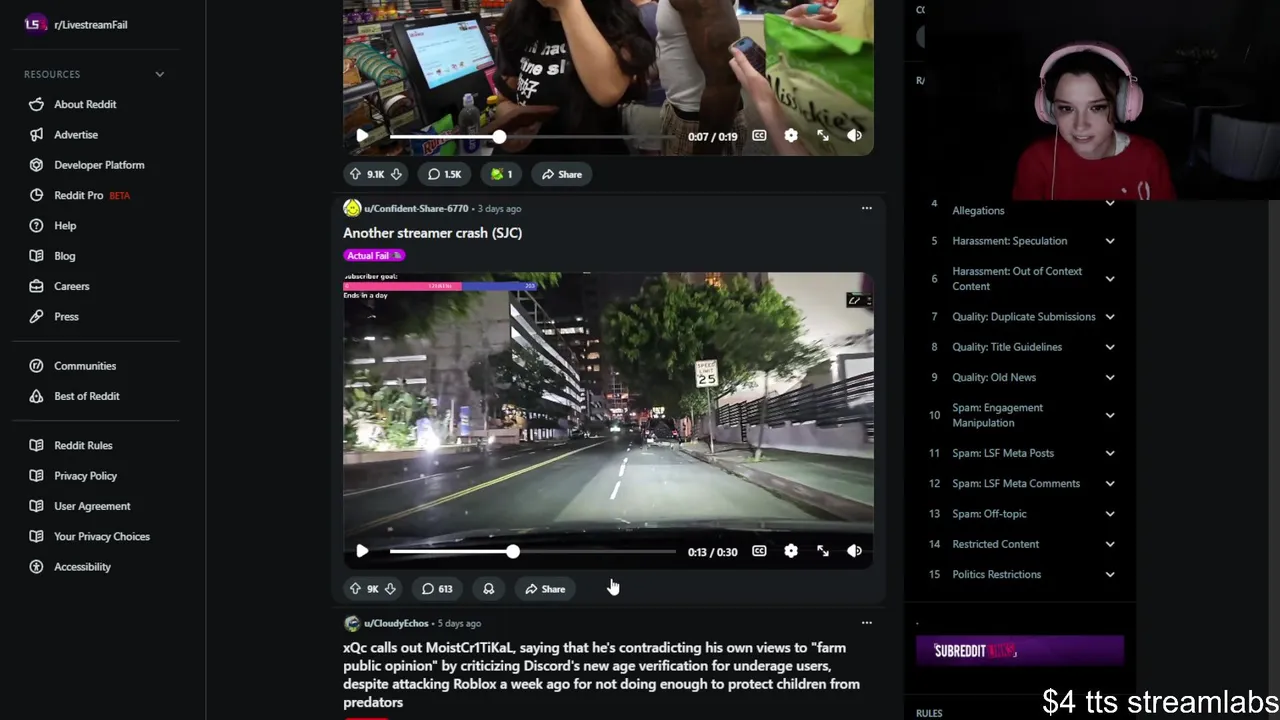
Task: Open Advertise link
Action: (x=76, y=134)
